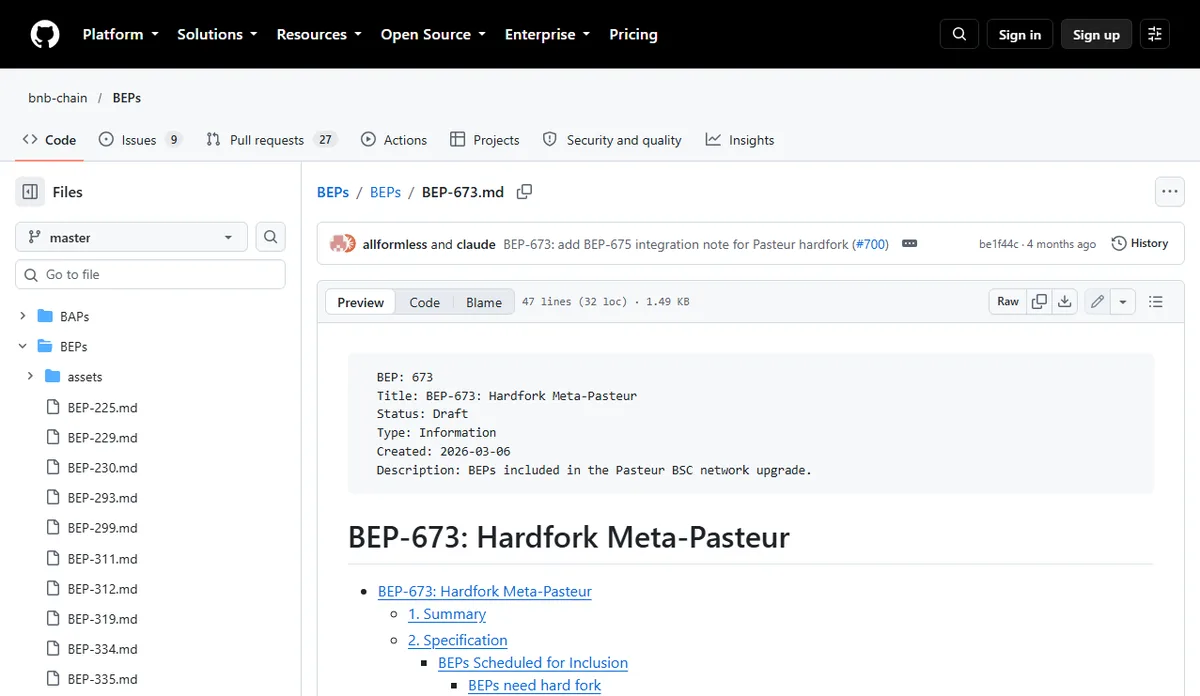Viewport: 1200px width, 696px height.
Task: Open the Open Source dropdown menu
Action: click(433, 34)
